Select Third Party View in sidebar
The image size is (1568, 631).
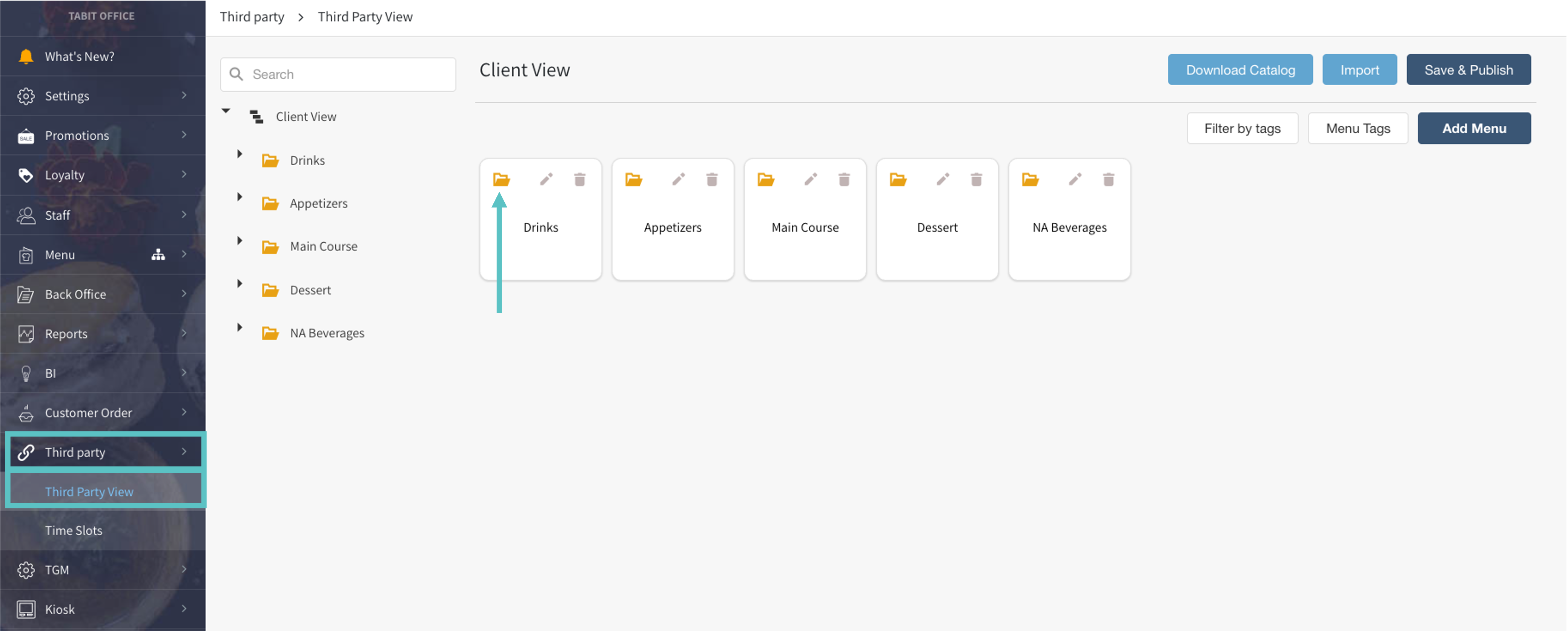[89, 491]
